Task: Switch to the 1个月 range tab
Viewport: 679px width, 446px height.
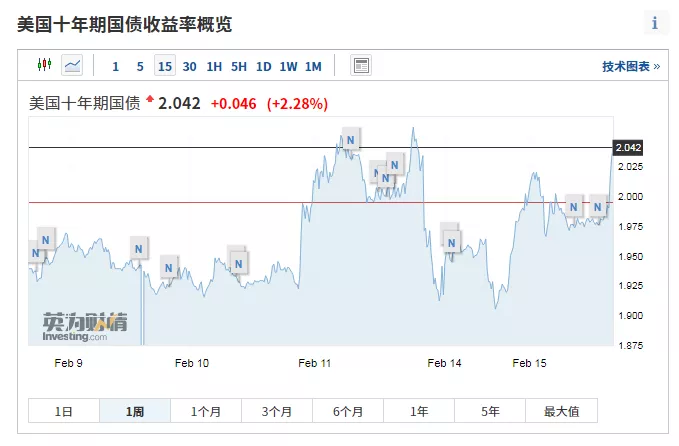Action: click(x=206, y=411)
